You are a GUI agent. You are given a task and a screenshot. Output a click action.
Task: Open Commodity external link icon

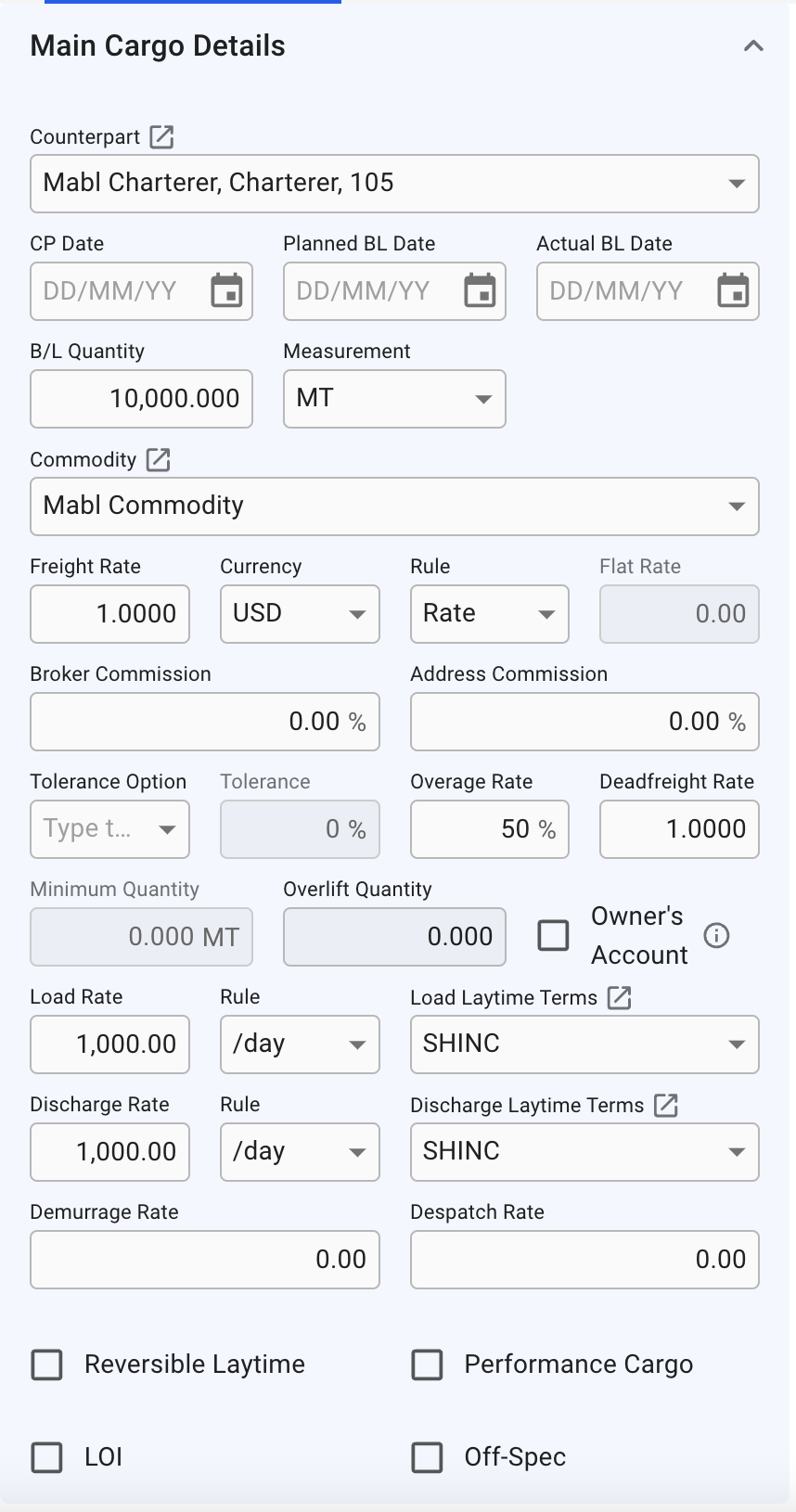[x=159, y=460]
